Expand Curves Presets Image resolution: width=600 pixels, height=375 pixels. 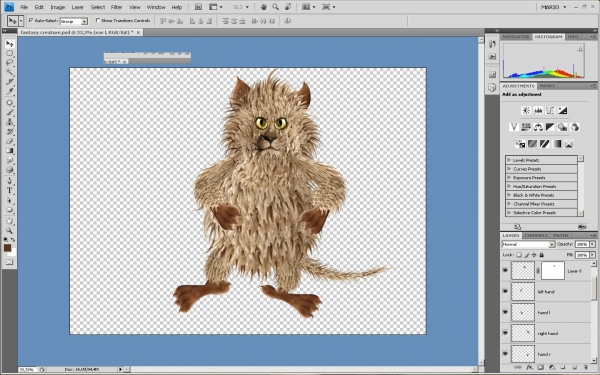pyautogui.click(x=509, y=169)
